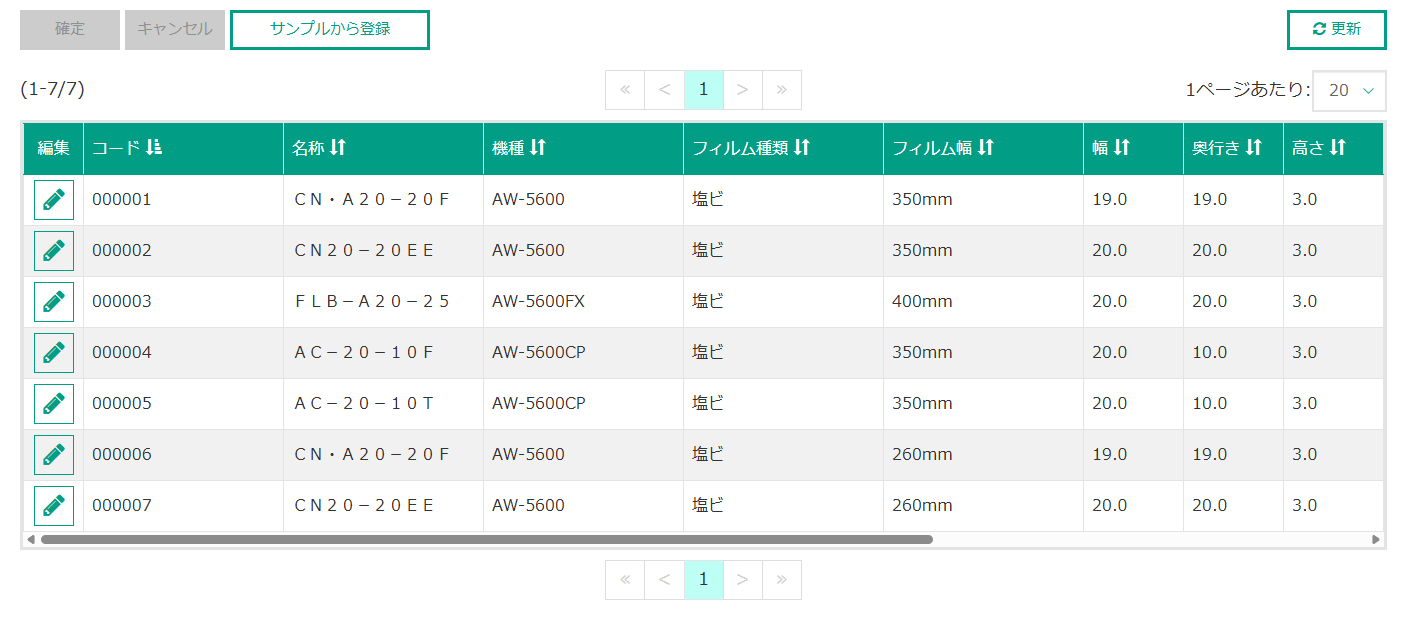Image resolution: width=1407 pixels, height=630 pixels.
Task: Go to page 1 in top pagination
Action: (x=703, y=90)
